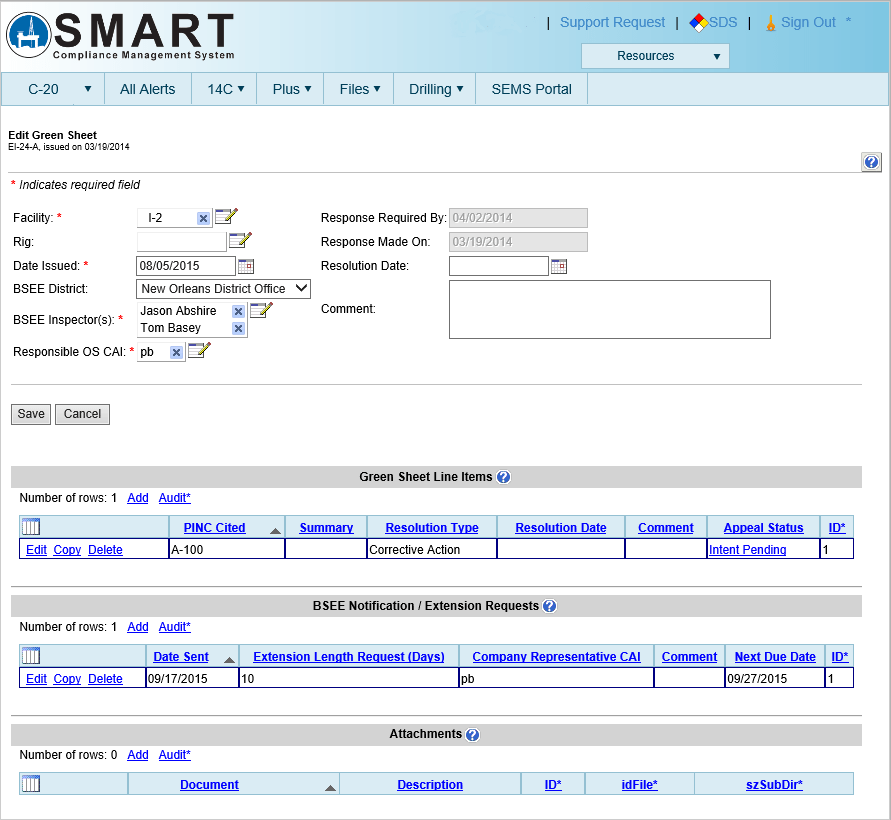Copy the A-100 line item
The height and width of the screenshot is (820, 891).
67,550
